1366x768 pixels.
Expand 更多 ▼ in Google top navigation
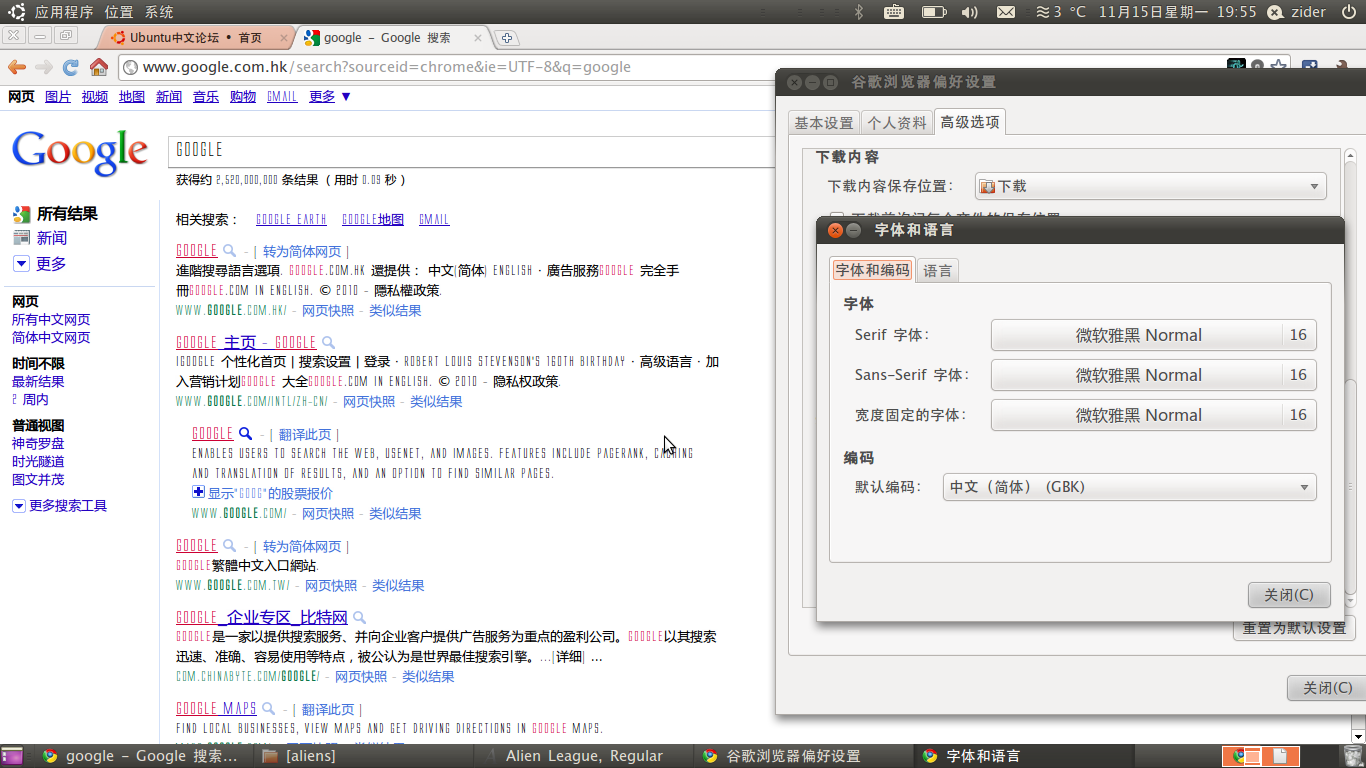click(x=330, y=97)
